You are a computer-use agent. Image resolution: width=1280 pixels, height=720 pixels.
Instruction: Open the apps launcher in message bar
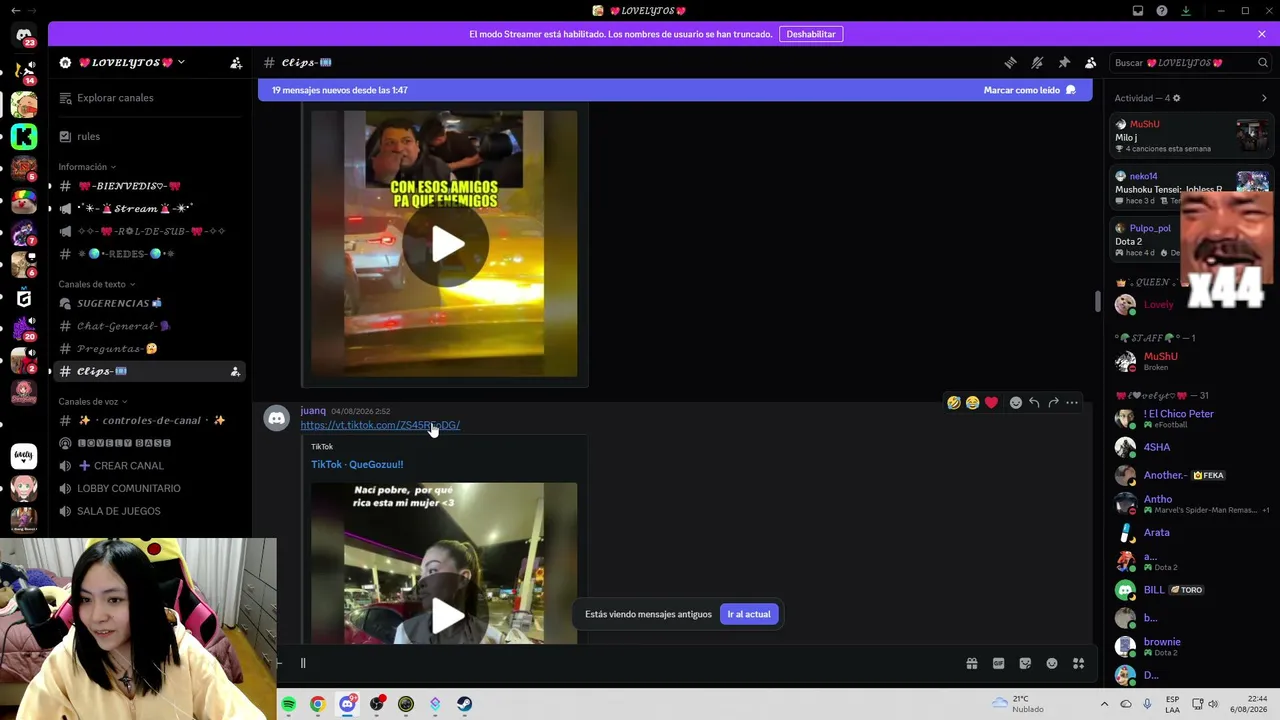(1078, 663)
